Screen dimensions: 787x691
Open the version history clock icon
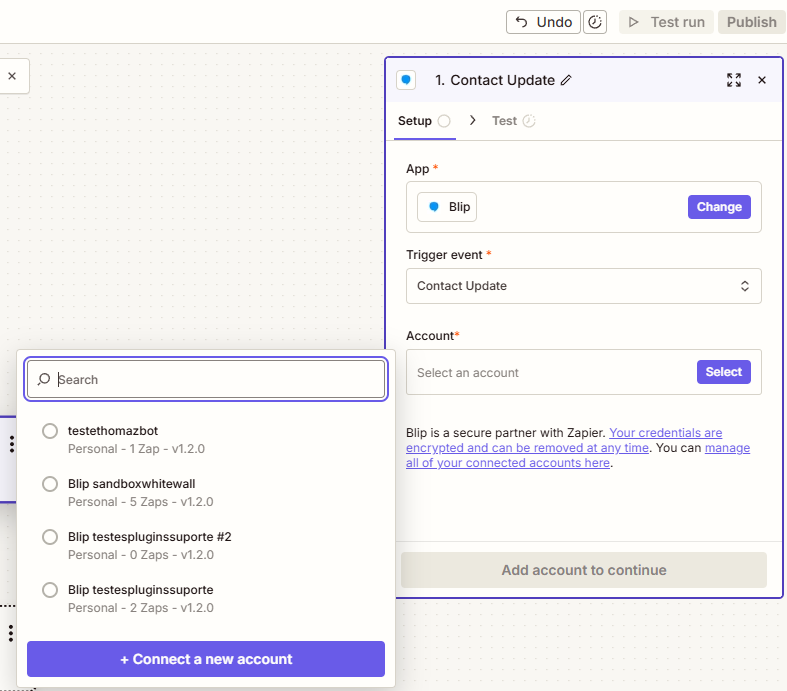tap(595, 22)
